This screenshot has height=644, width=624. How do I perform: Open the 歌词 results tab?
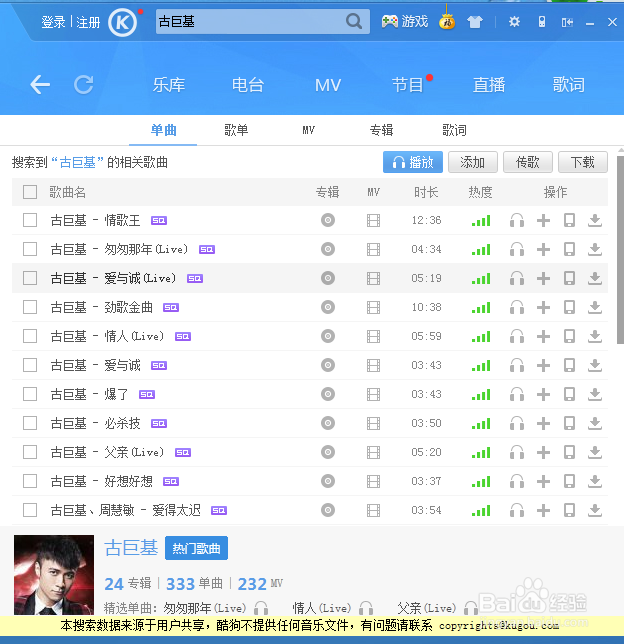tap(454, 130)
